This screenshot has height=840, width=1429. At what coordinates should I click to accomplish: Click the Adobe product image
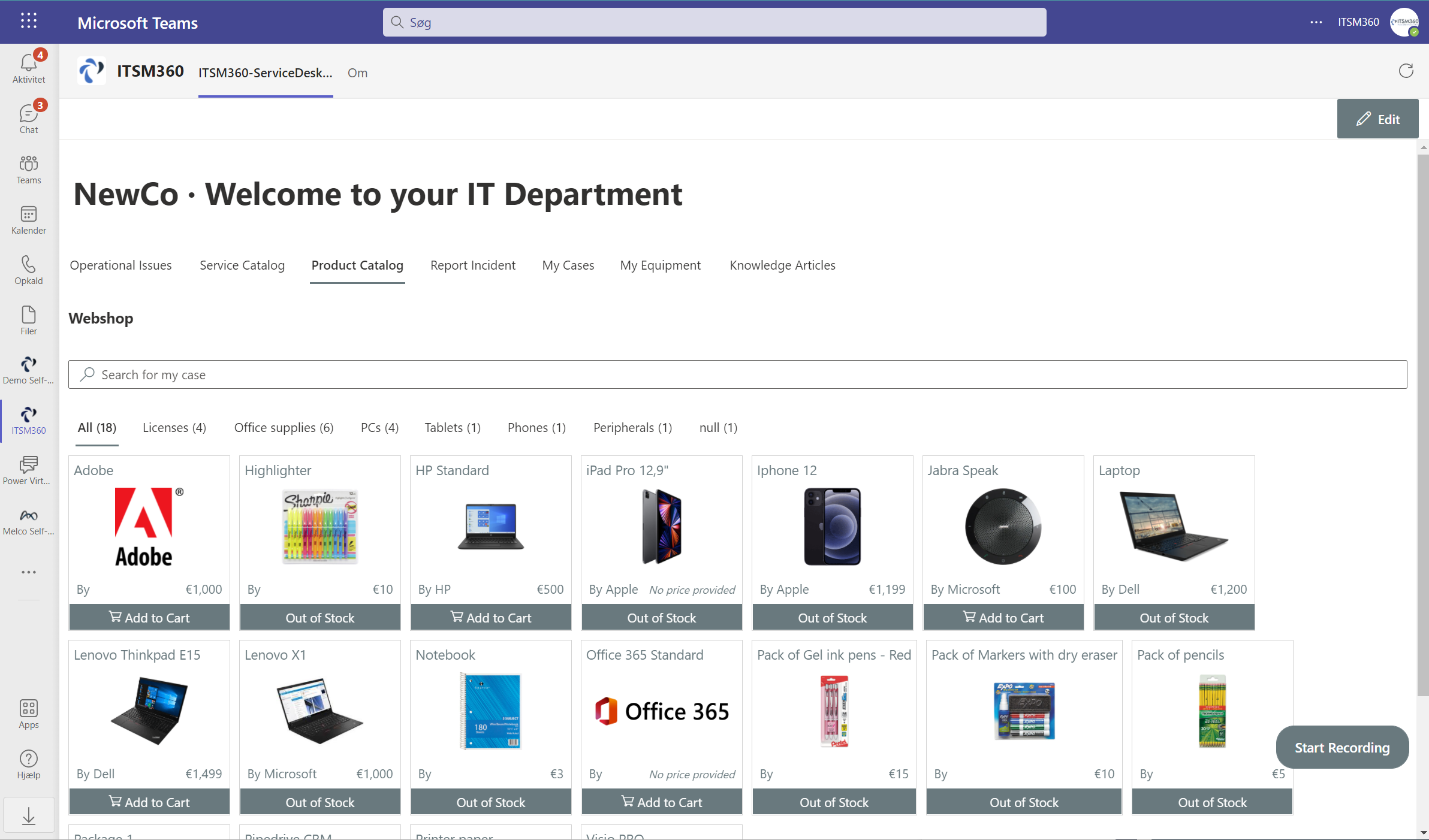(x=149, y=527)
